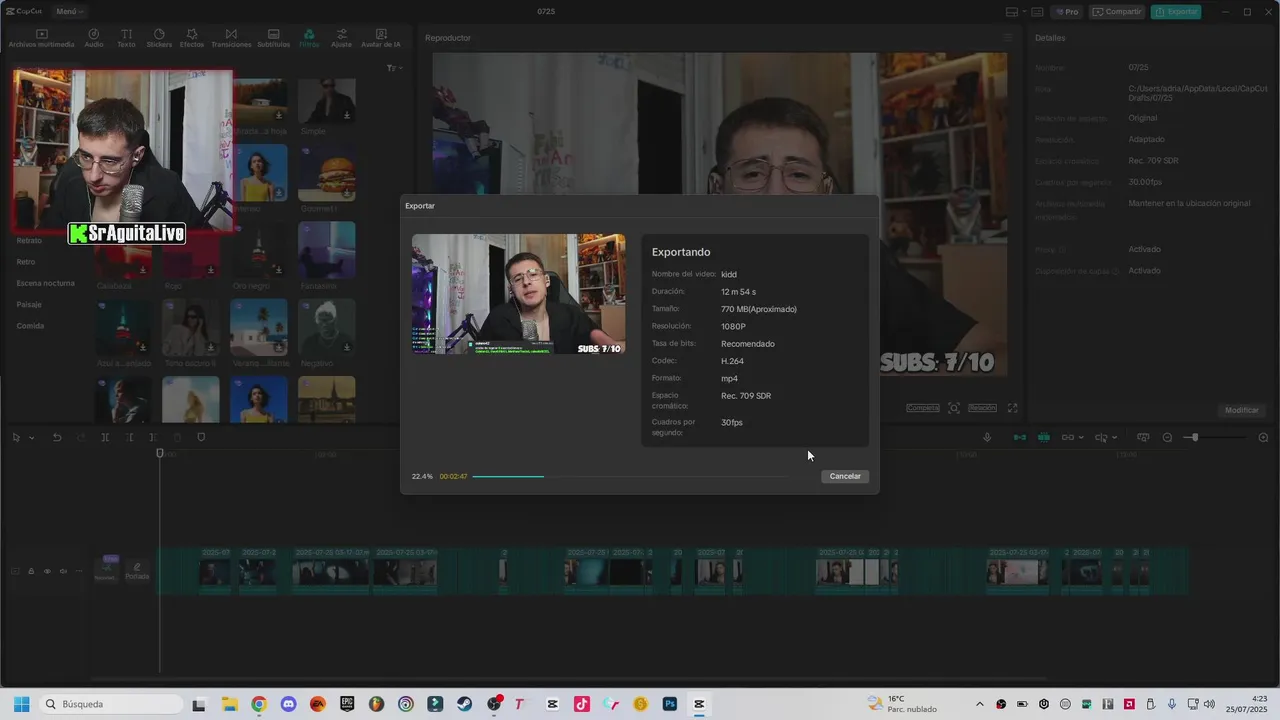The image size is (1280, 720).
Task: Open Epic Games launcher from the taskbar
Action: (347, 704)
